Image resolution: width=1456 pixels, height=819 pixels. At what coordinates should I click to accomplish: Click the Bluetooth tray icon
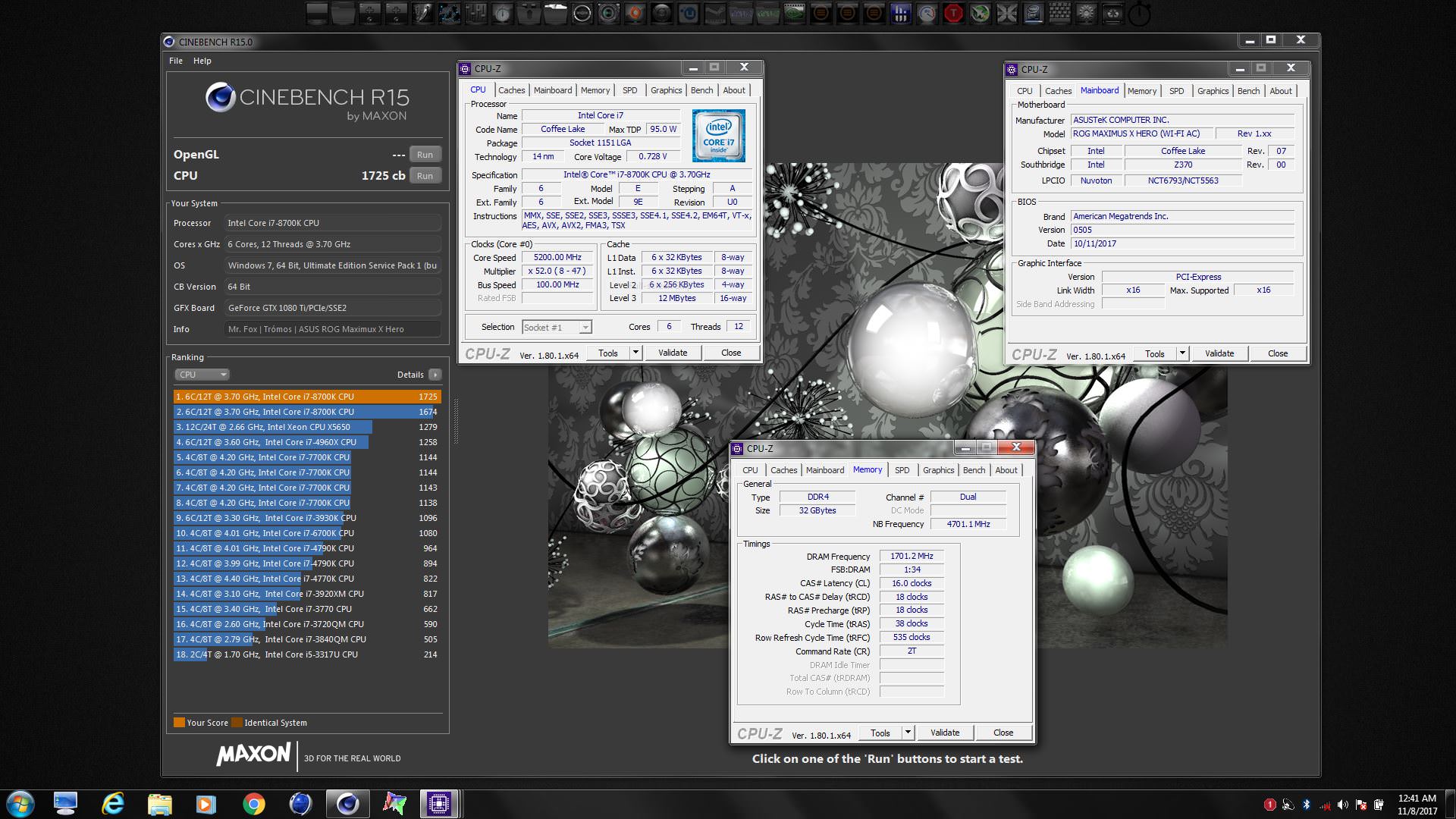pyautogui.click(x=1307, y=805)
